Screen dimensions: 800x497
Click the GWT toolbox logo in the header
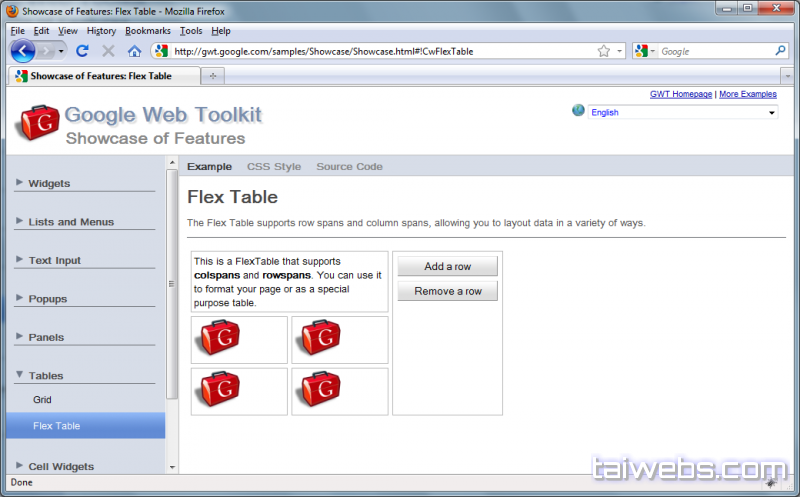click(x=38, y=123)
